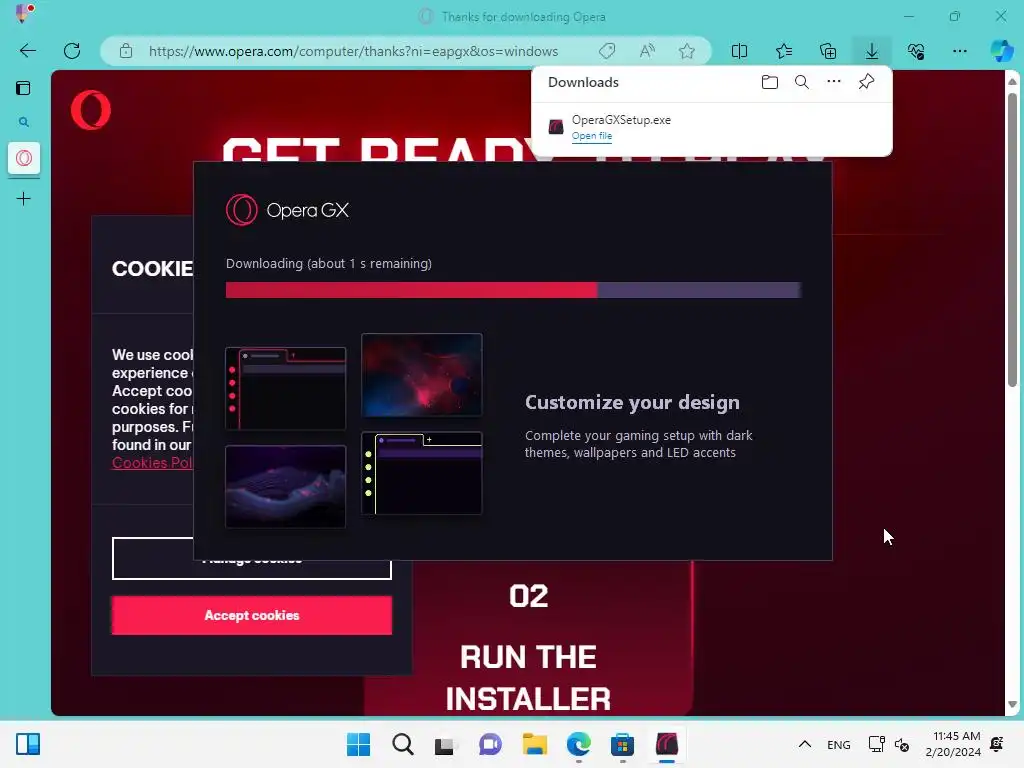Go back using the browser back arrow
The width and height of the screenshot is (1024, 768).
[x=27, y=51]
